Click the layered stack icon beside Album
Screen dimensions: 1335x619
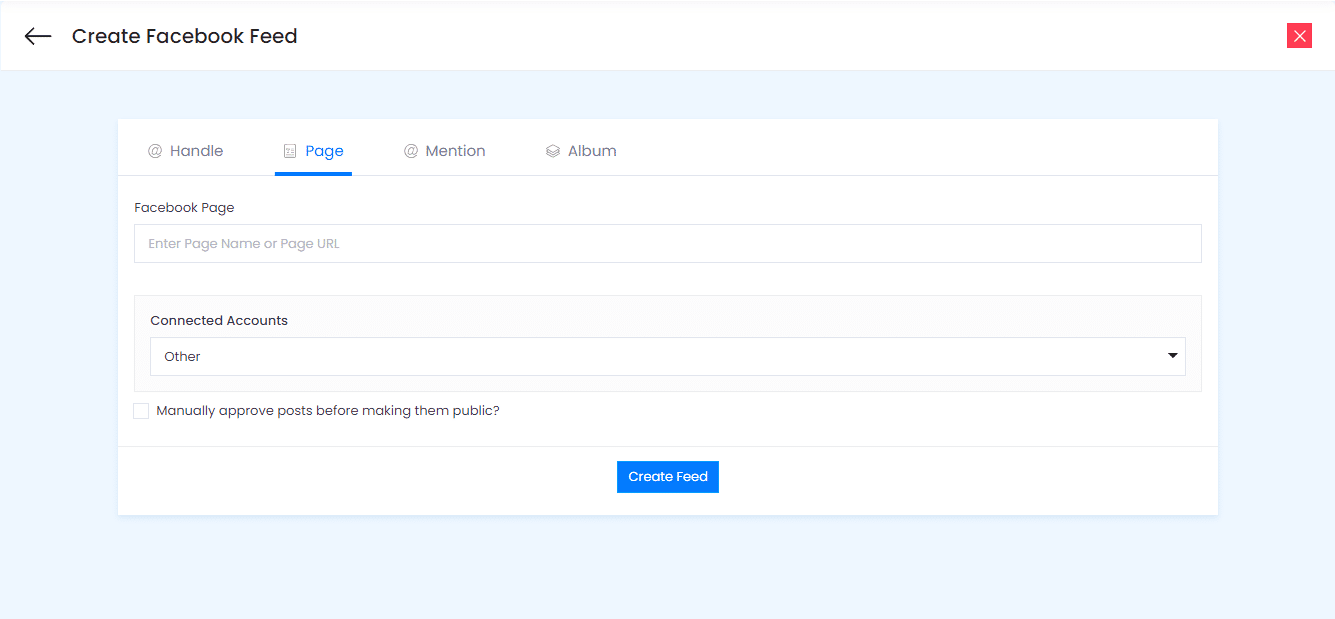tap(552, 150)
